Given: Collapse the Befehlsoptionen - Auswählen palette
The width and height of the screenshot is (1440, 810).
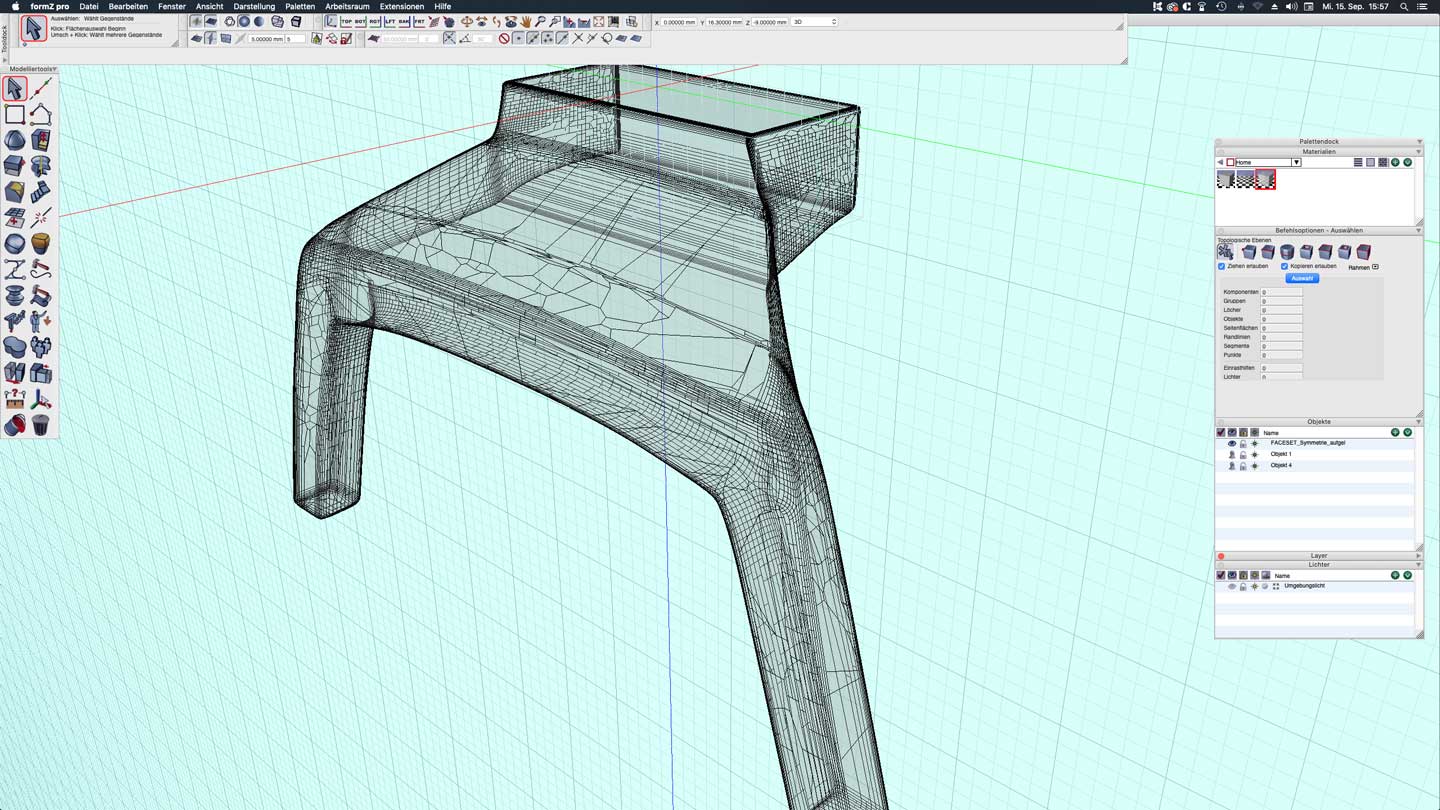Looking at the screenshot, I should [x=1418, y=231].
